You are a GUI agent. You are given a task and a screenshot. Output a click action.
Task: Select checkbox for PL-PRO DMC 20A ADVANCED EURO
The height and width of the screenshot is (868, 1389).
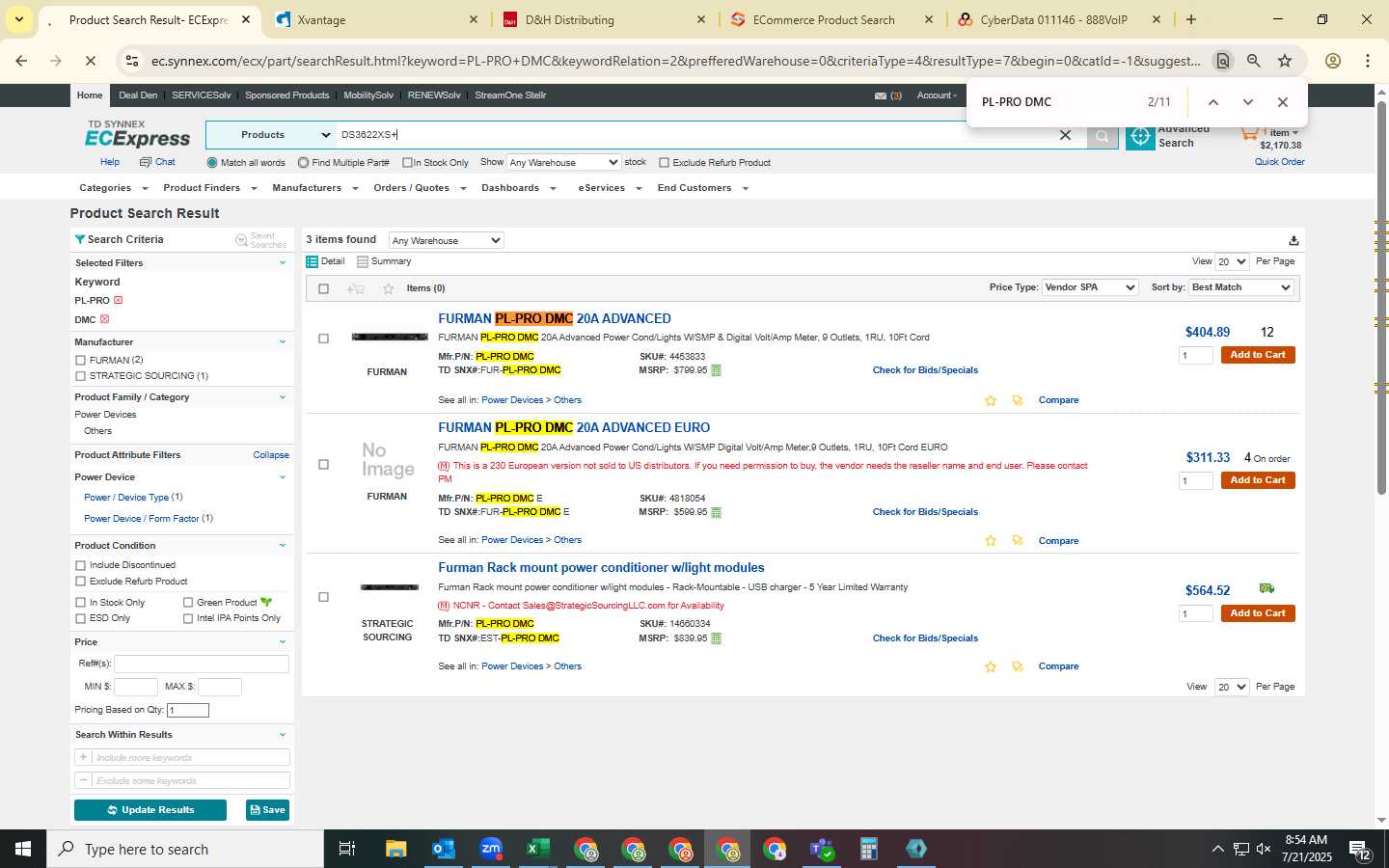pyautogui.click(x=323, y=464)
